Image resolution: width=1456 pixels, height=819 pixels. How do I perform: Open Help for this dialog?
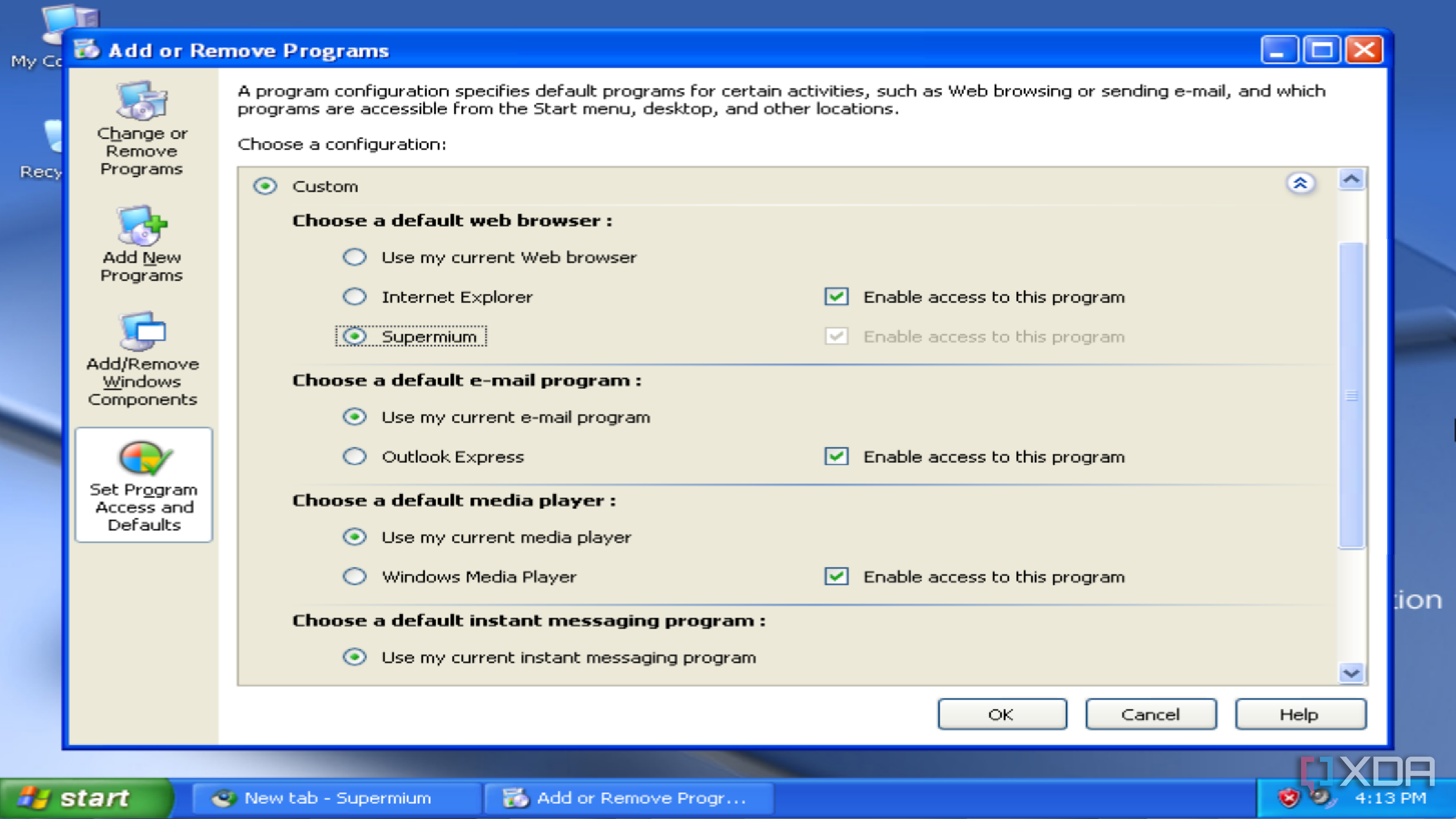click(1300, 714)
